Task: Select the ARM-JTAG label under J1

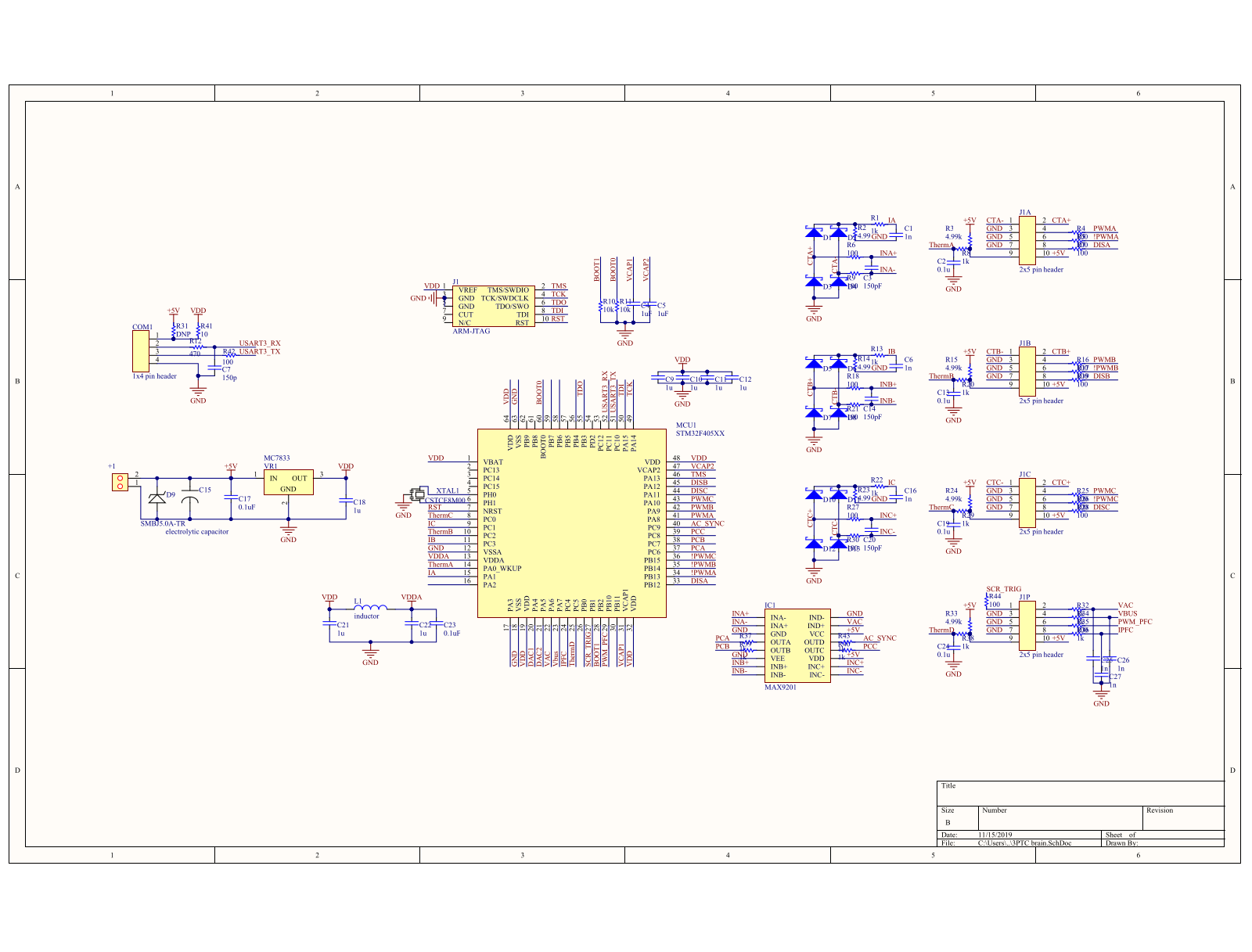Action: [x=471, y=331]
